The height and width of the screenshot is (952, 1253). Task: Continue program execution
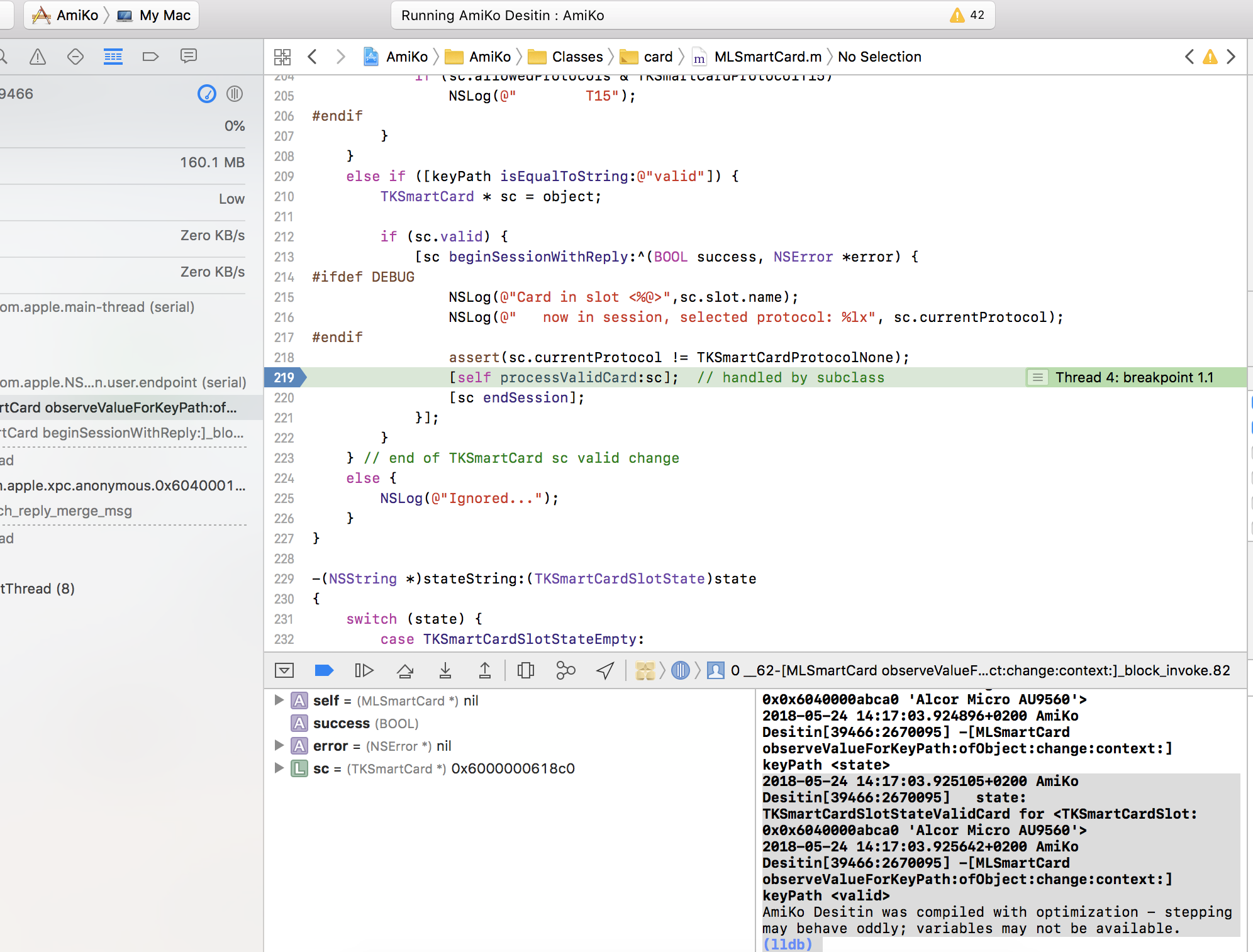tap(364, 670)
